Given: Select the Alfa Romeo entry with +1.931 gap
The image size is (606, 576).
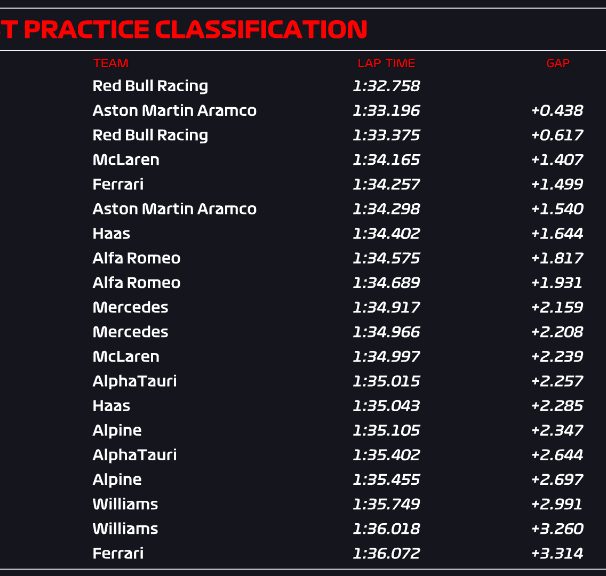Looking at the screenshot, I should (x=303, y=283).
